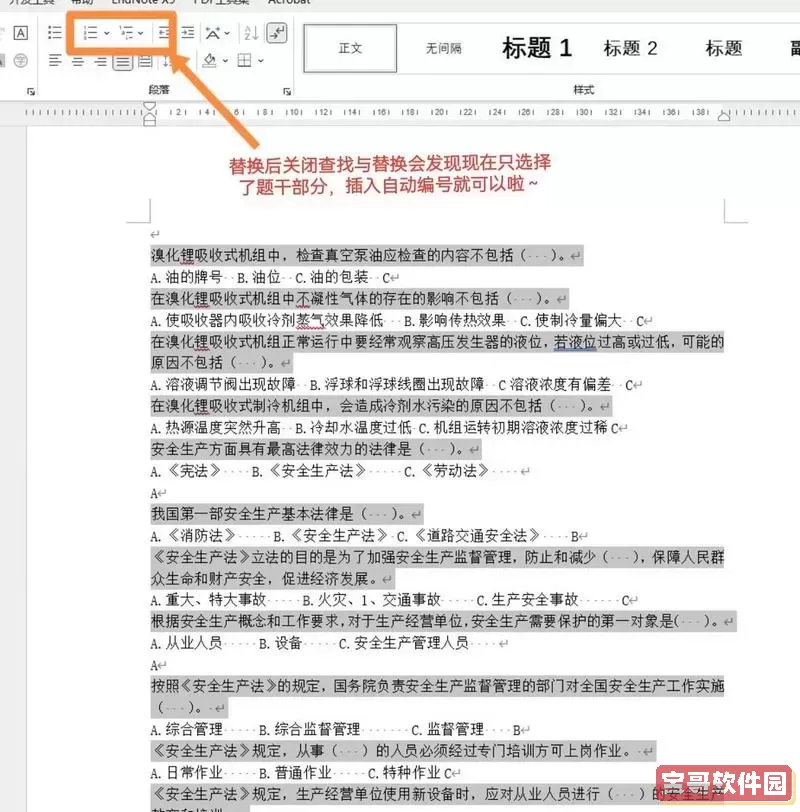Image resolution: width=800 pixels, height=812 pixels.
Task: Click option text 《劳动法》
Action: point(455,471)
